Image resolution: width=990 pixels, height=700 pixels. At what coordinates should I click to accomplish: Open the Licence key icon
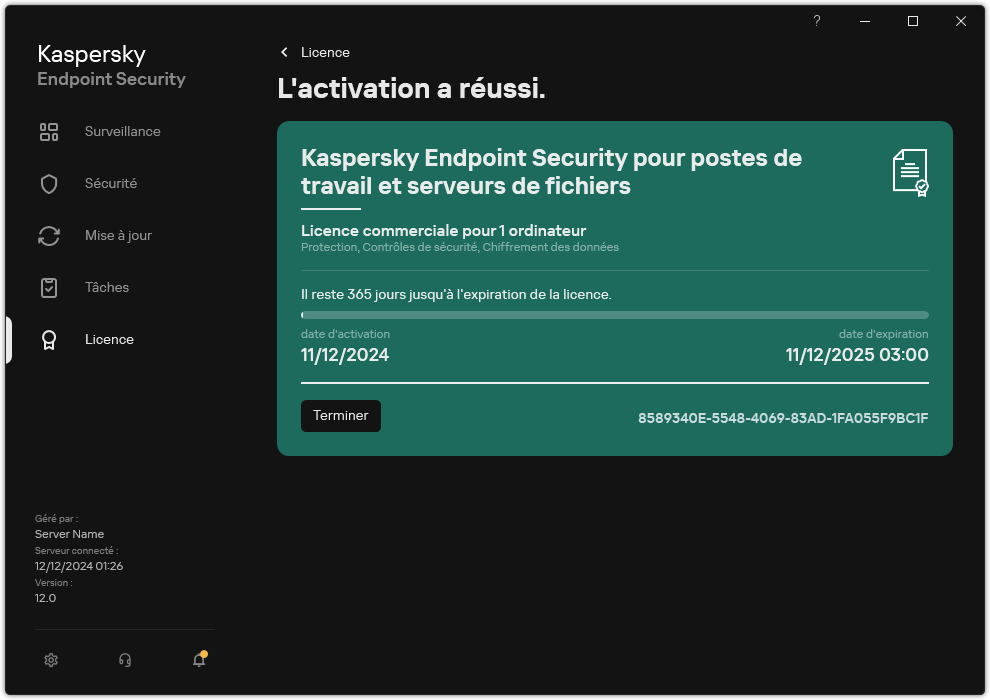tap(49, 339)
